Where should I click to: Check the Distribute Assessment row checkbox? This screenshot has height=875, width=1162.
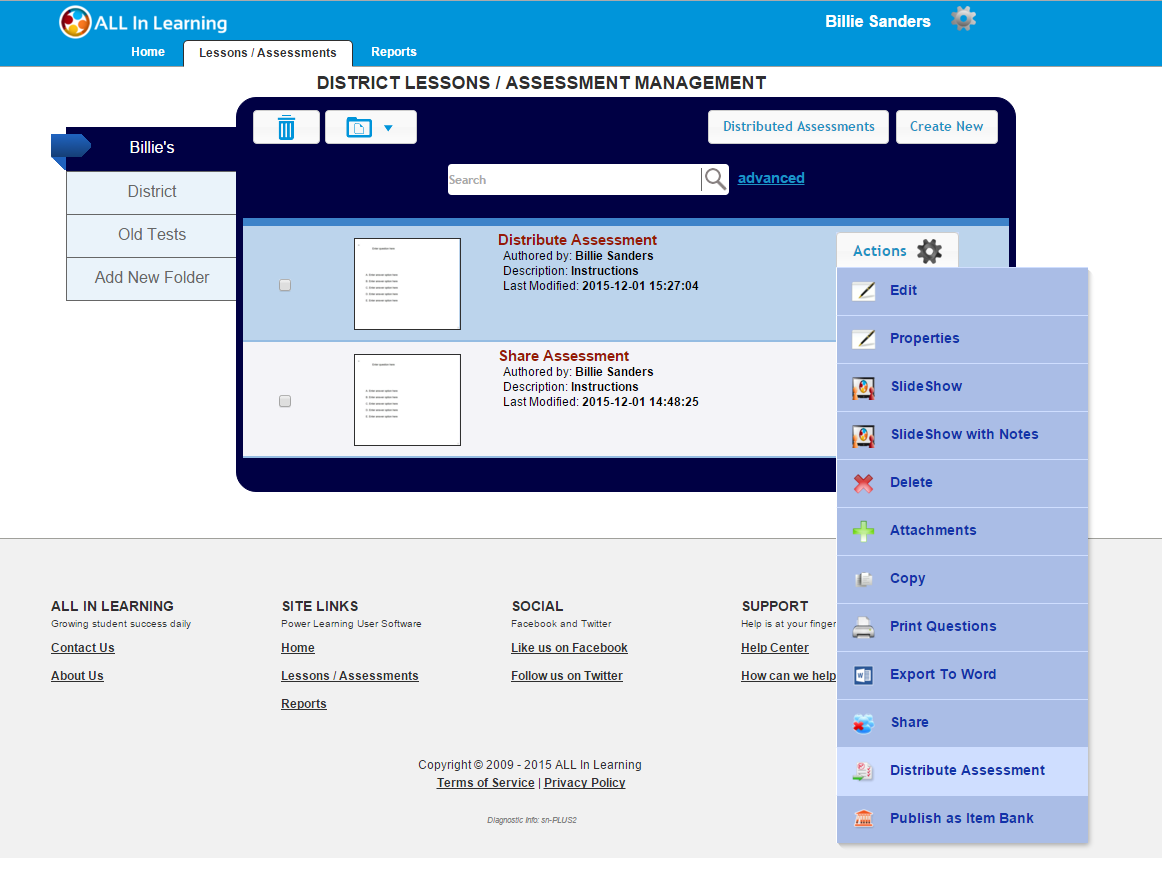point(285,285)
